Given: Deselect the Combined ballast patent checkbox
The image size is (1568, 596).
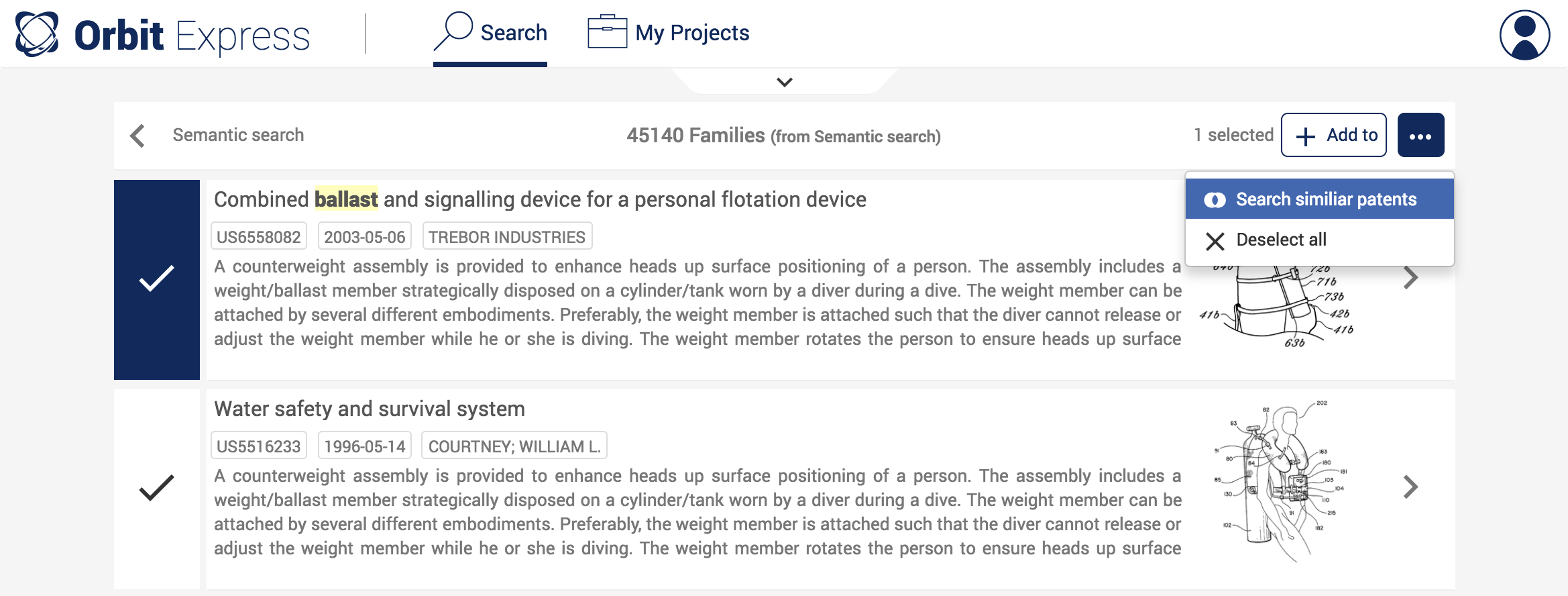Looking at the screenshot, I should tap(156, 279).
